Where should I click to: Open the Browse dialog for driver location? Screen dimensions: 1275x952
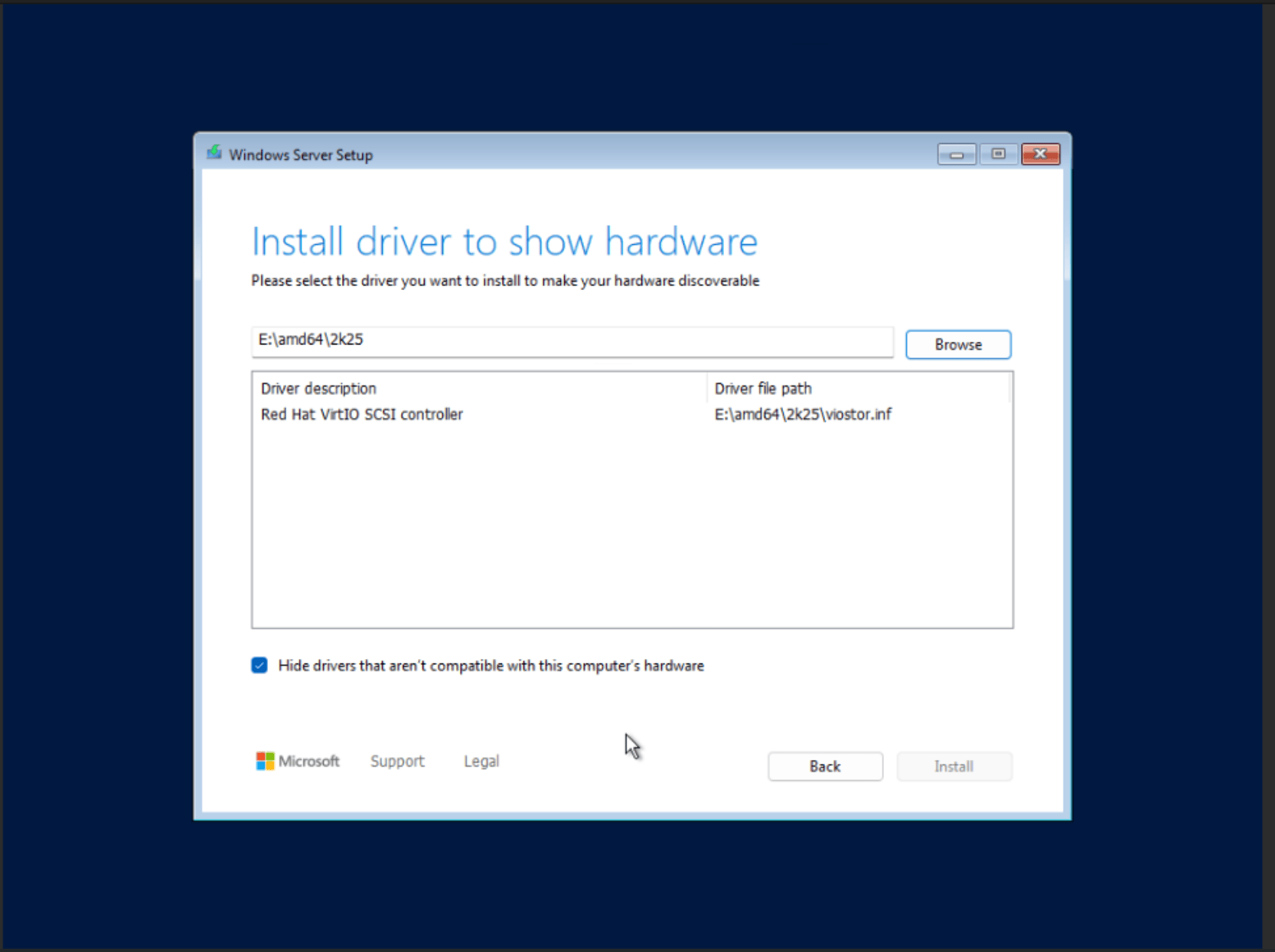pos(957,344)
